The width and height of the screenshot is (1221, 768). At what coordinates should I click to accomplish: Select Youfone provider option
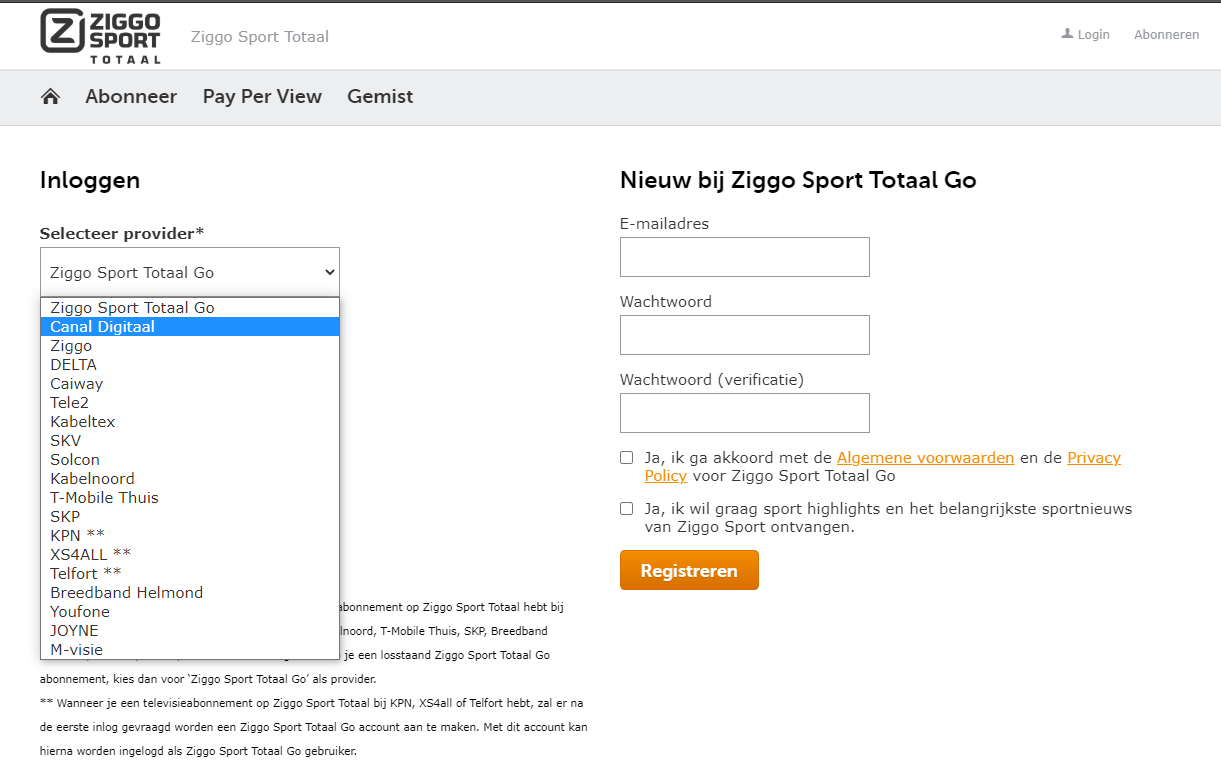190,612
